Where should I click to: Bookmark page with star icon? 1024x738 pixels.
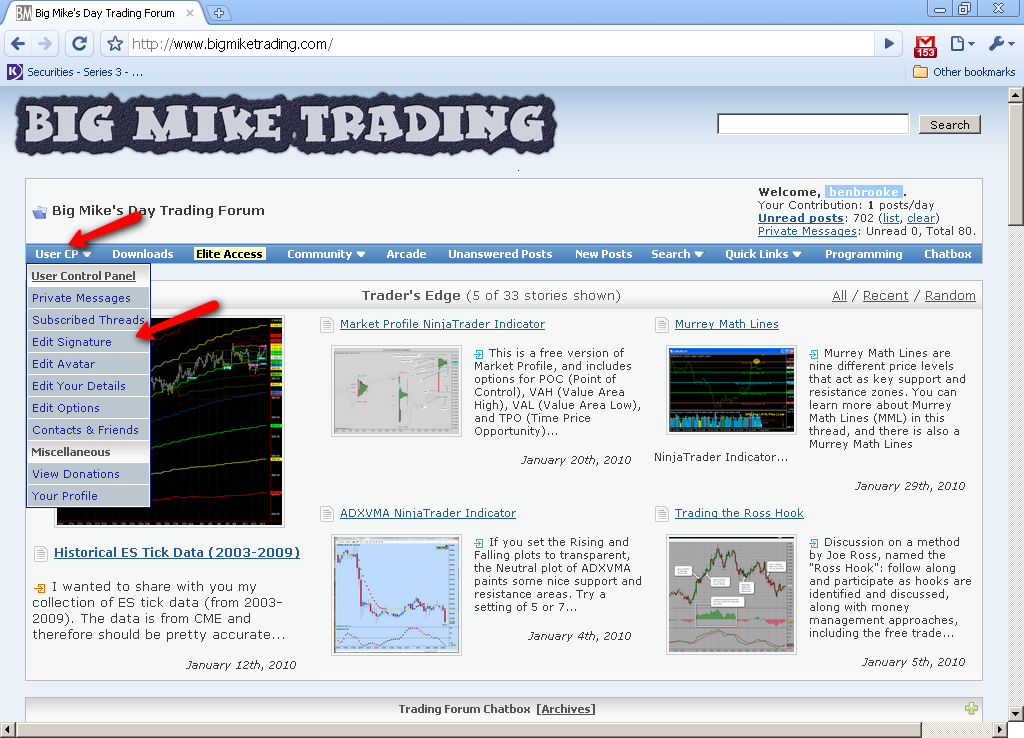[115, 44]
